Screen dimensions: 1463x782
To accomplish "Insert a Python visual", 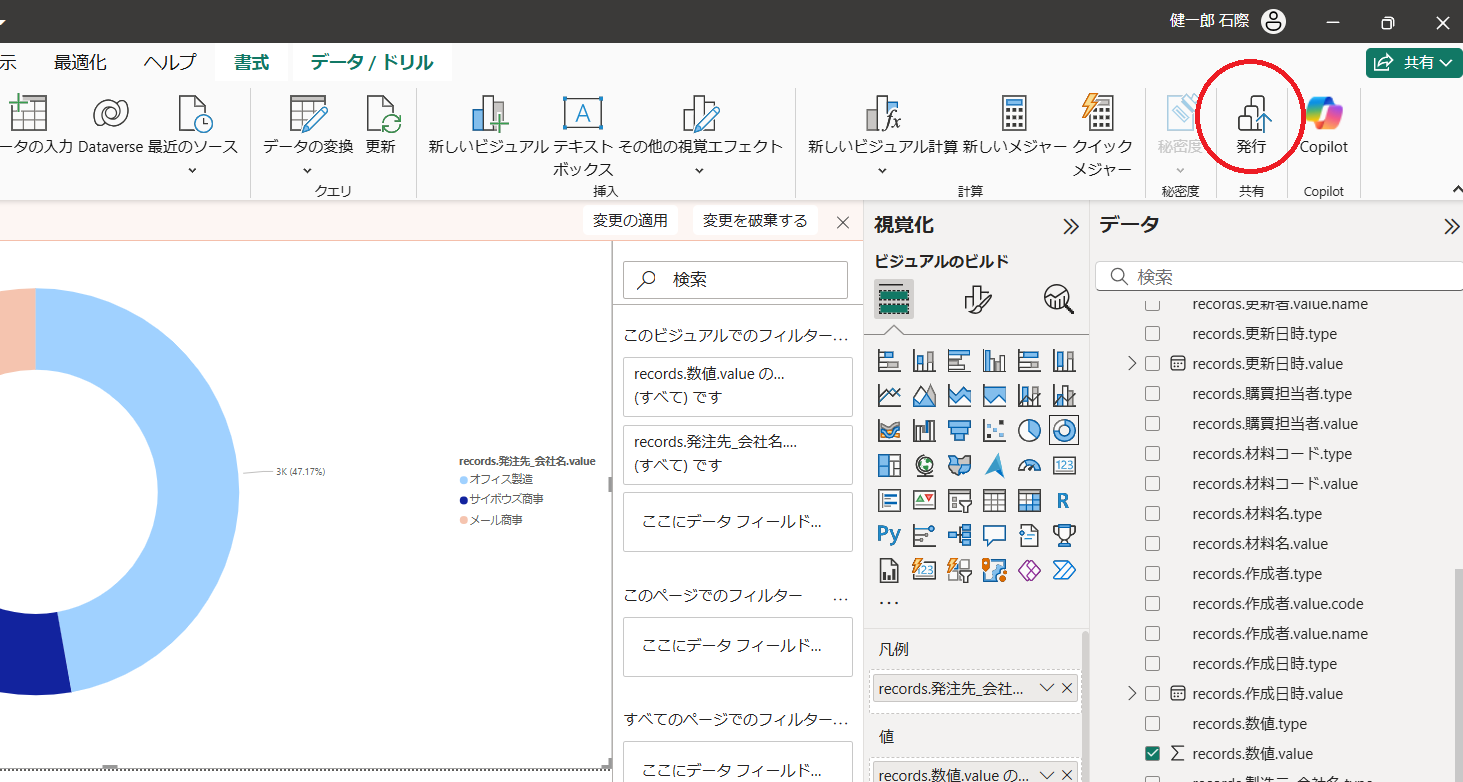I will (x=889, y=534).
